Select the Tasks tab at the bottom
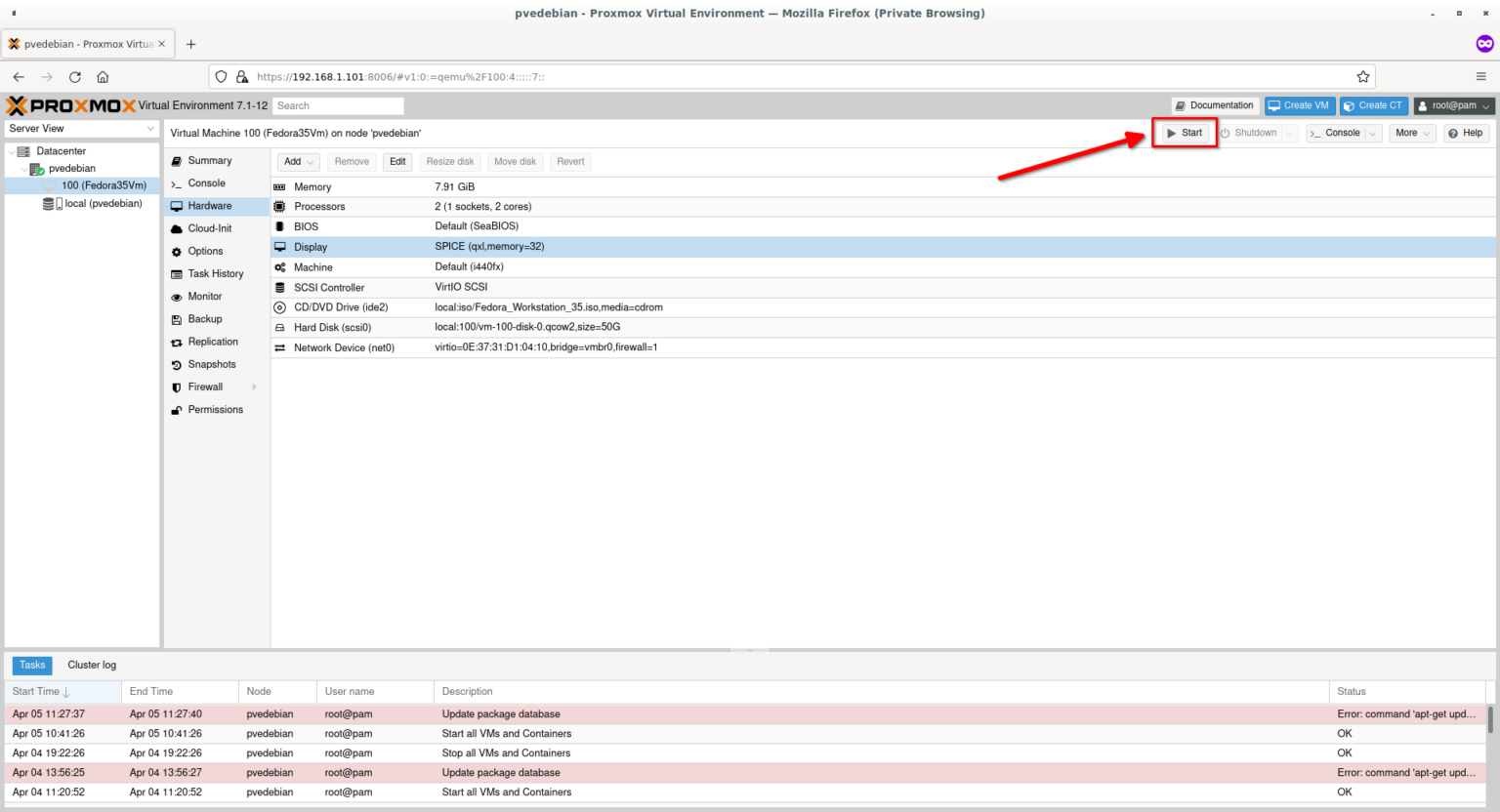Screen dimensions: 1500x812 point(31,665)
